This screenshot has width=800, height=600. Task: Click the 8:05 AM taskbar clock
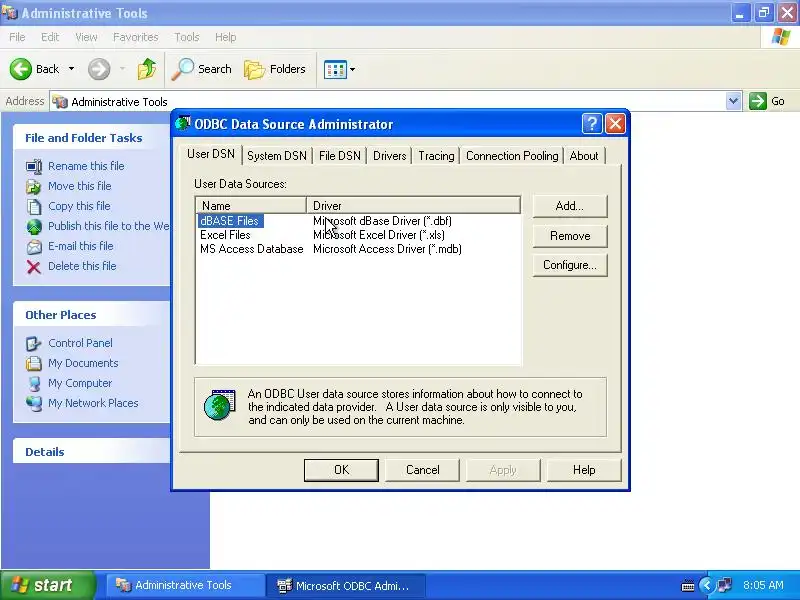tap(763, 585)
